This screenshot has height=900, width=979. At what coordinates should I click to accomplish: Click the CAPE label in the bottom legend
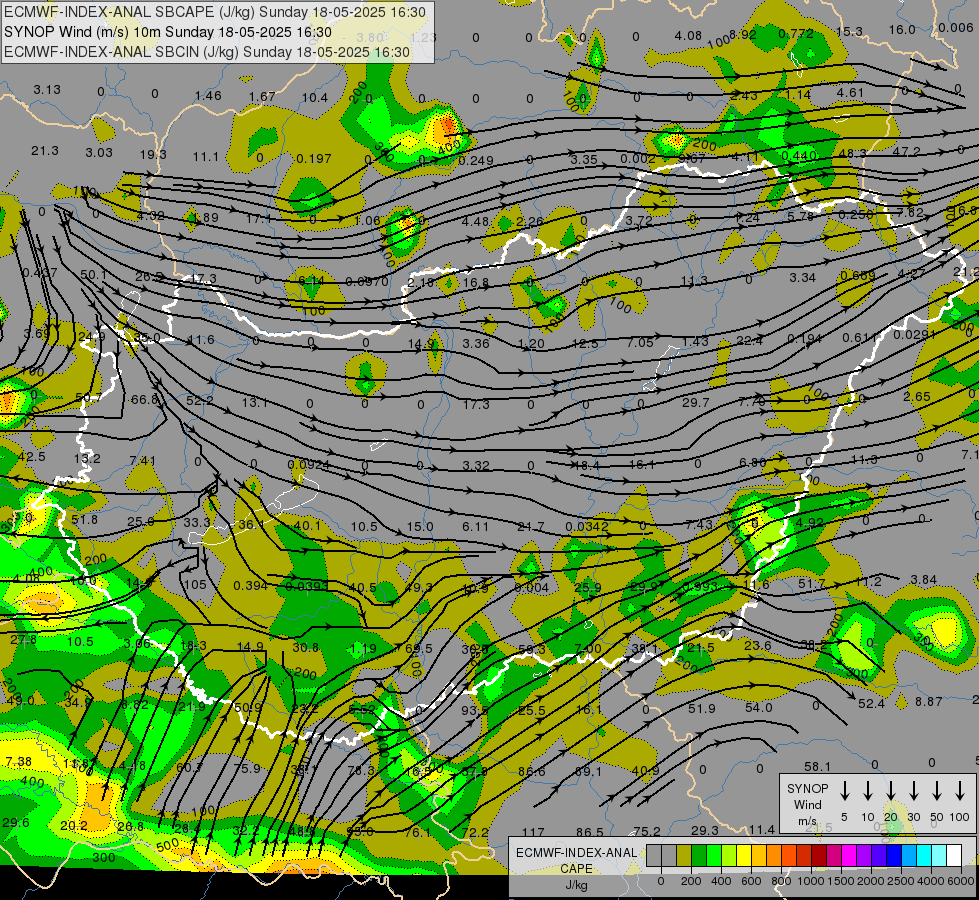576,869
